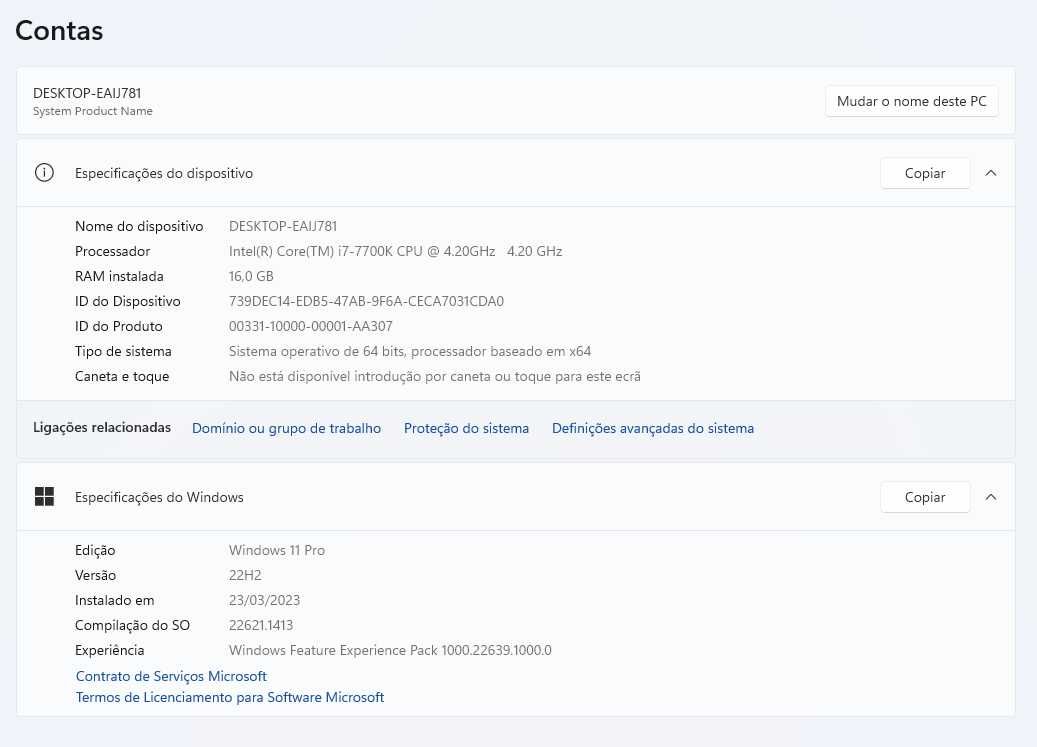Click the ID do Produto label
The width and height of the screenshot is (1037, 747).
click(x=118, y=327)
